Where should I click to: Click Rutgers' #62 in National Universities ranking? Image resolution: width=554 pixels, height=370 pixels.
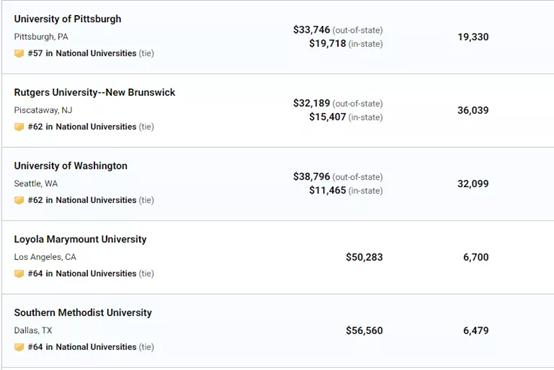point(82,127)
